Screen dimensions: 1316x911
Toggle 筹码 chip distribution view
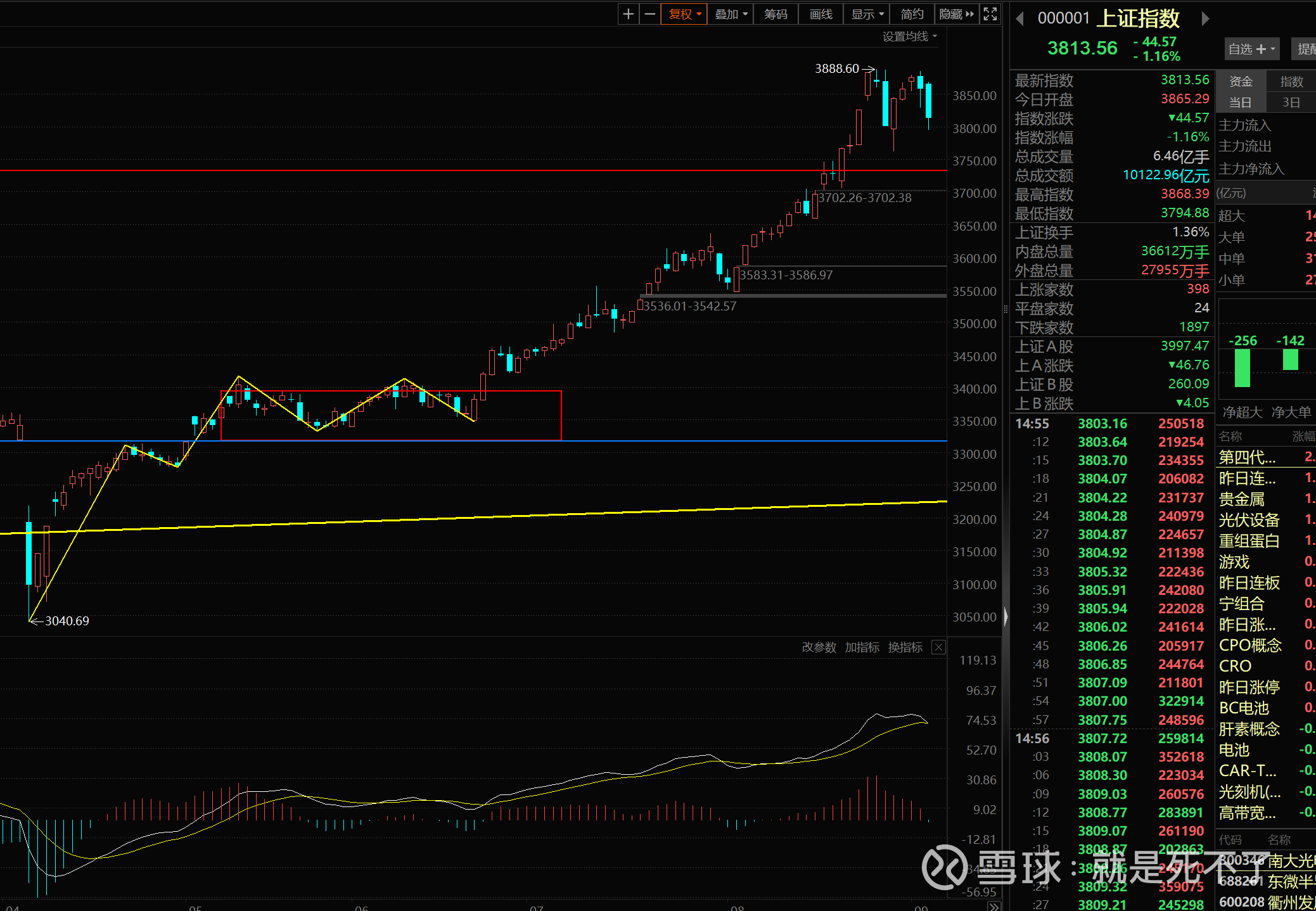point(776,14)
